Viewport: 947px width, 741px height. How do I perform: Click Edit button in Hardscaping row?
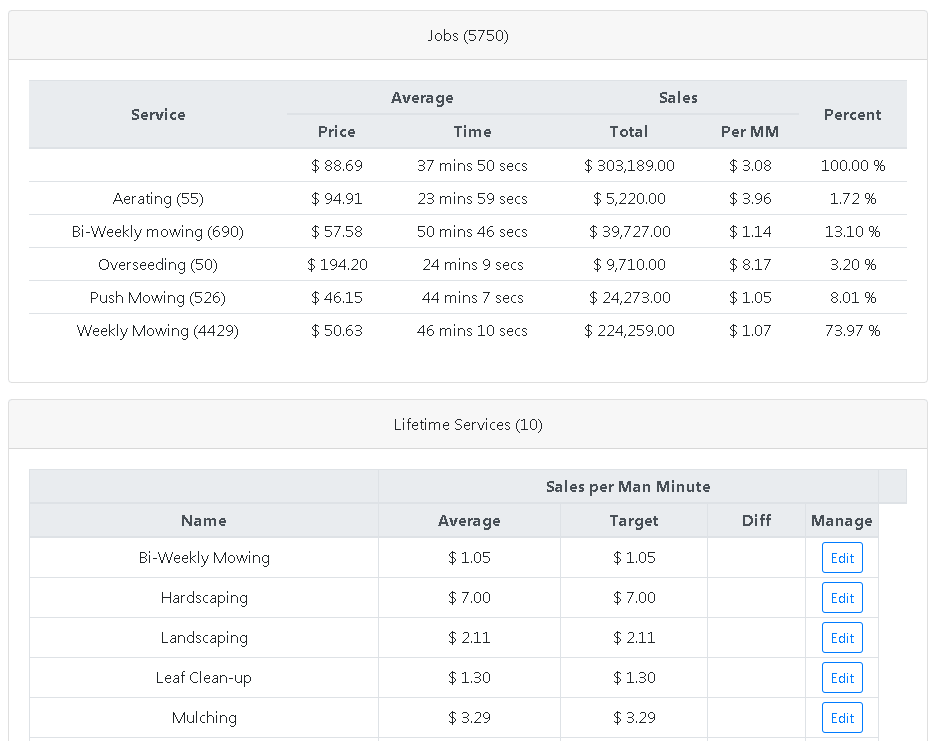click(x=842, y=598)
